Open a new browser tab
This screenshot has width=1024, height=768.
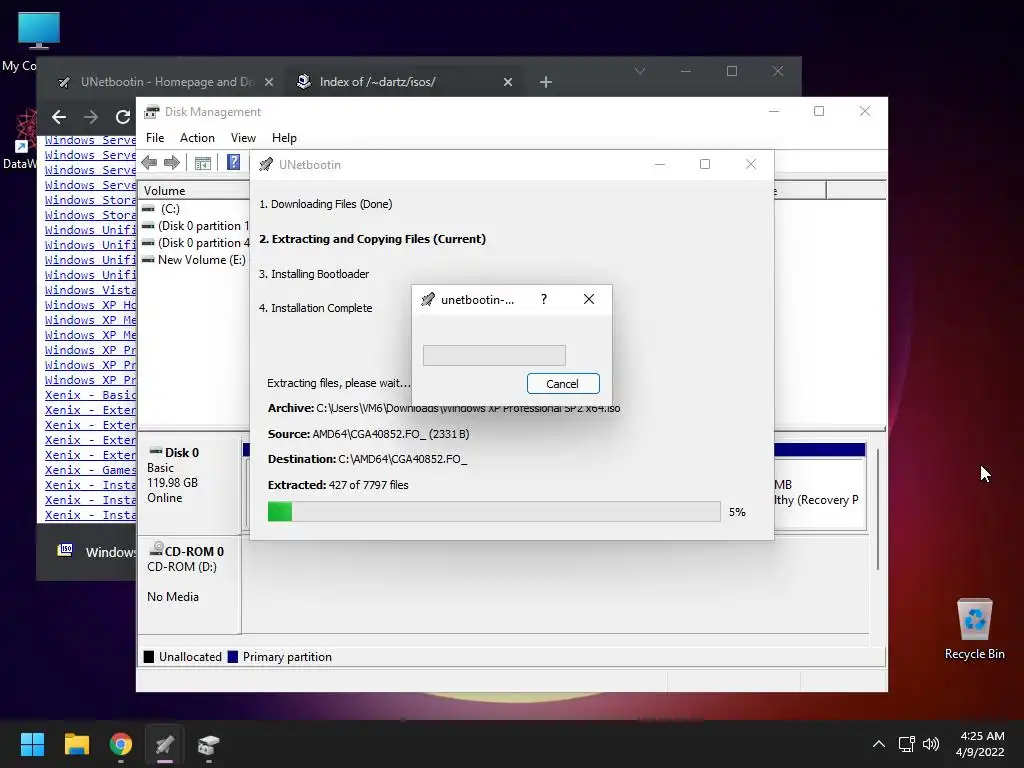pos(546,82)
